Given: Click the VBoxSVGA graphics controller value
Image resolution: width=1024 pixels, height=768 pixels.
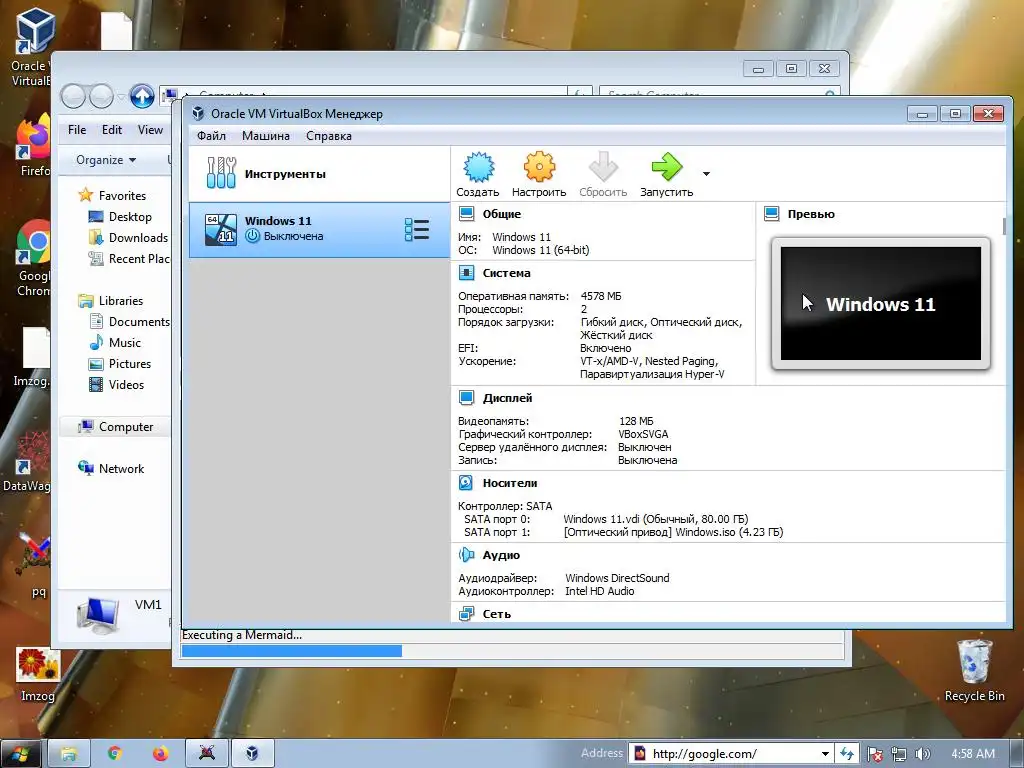Looking at the screenshot, I should (x=643, y=434).
